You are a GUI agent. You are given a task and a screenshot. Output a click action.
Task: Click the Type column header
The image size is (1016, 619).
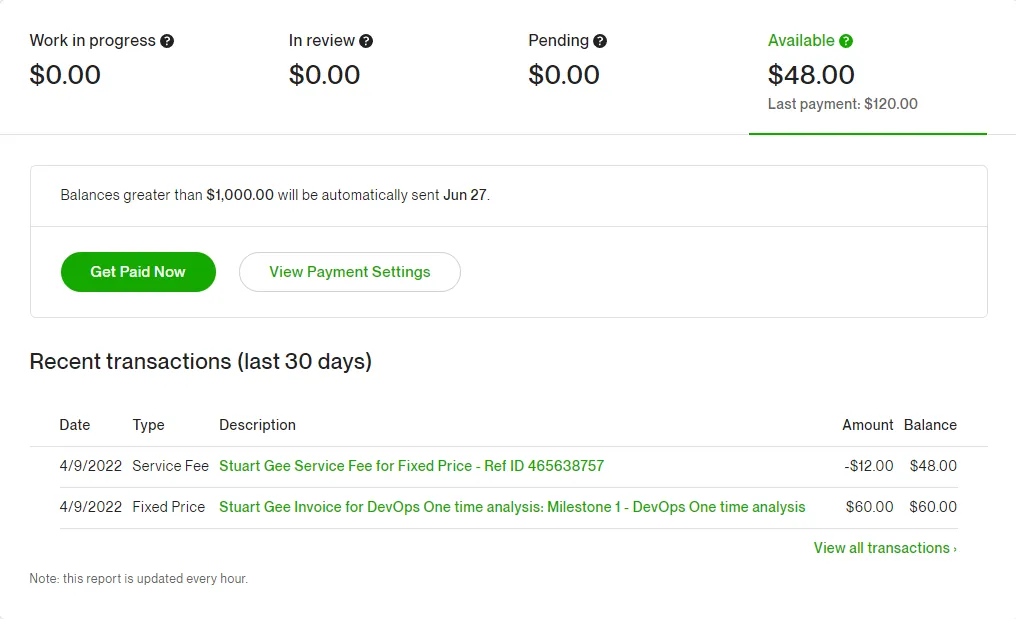148,425
